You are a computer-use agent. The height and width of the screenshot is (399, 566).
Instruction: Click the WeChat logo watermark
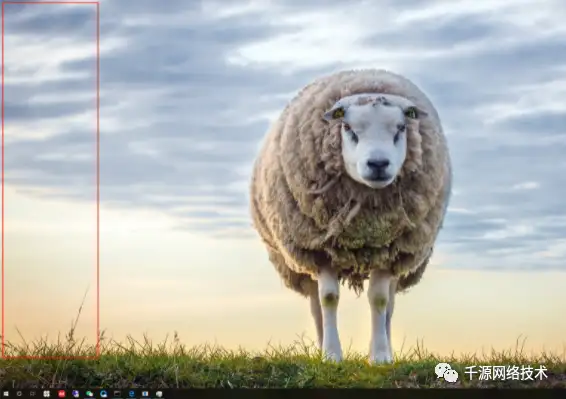coord(447,373)
